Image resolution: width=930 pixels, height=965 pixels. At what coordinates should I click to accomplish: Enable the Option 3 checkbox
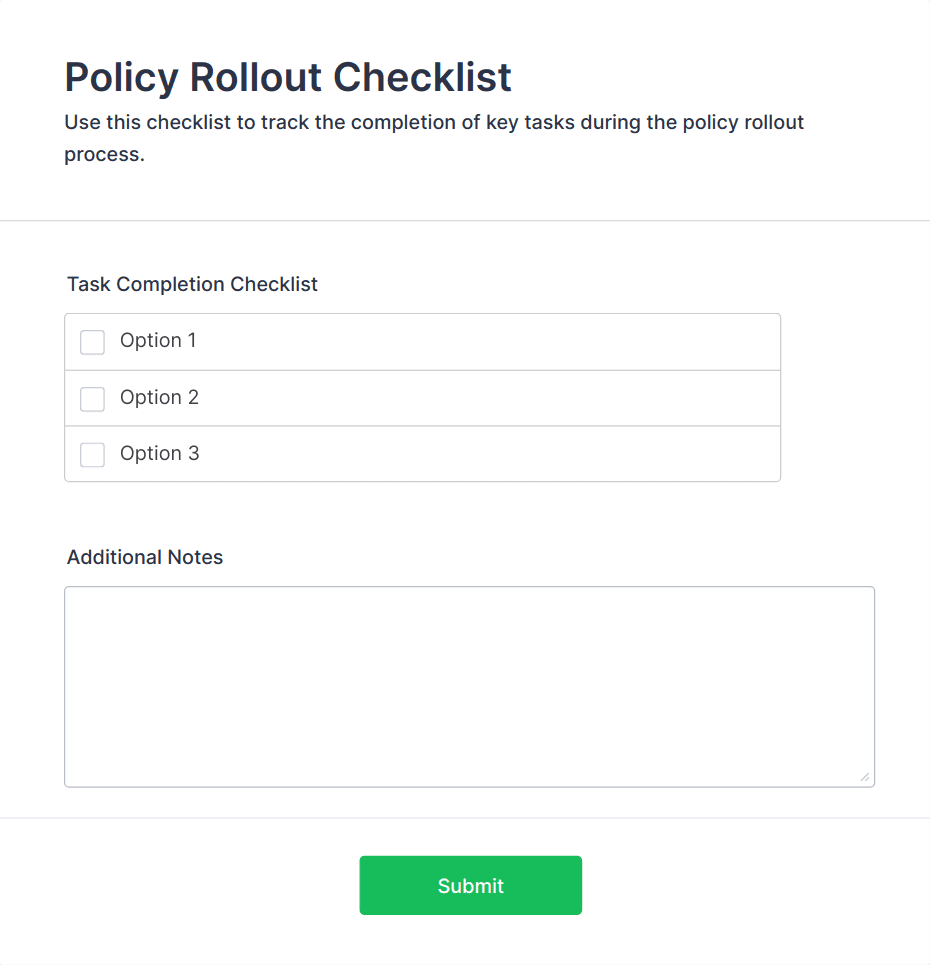pos(92,455)
